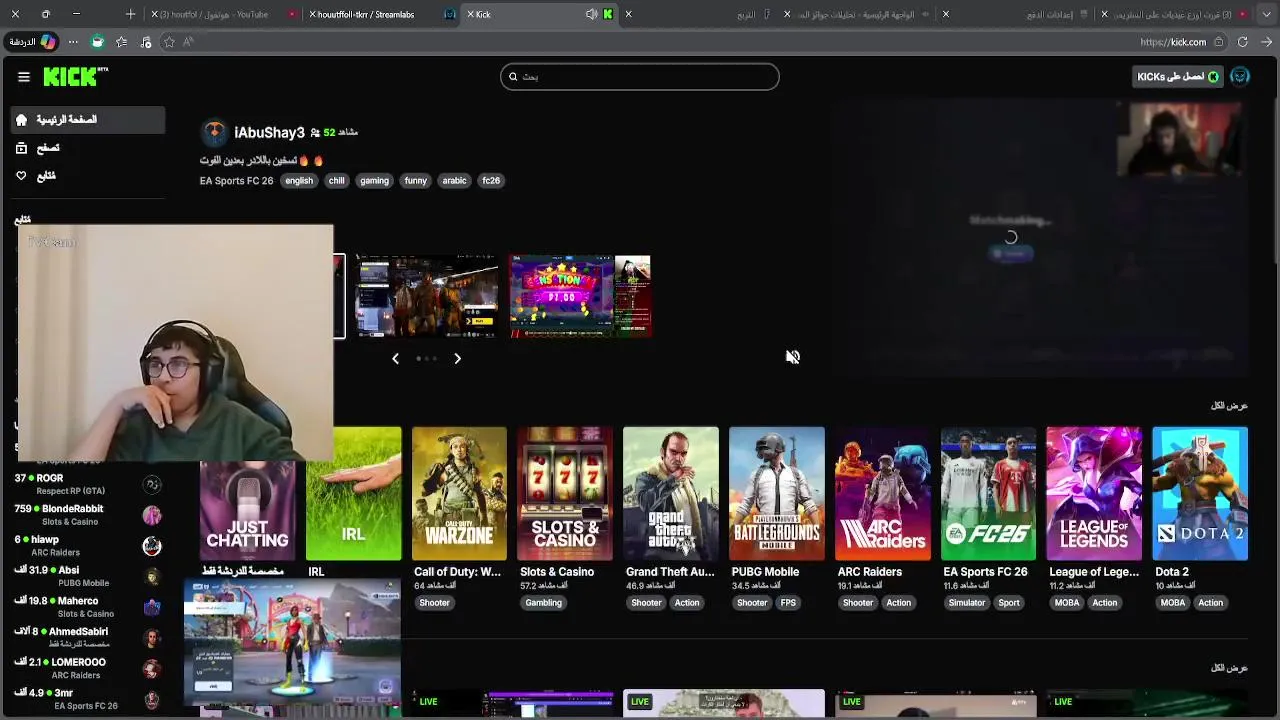Viewport: 1280px width, 720px height.
Task: Open the Kick hamburger menu
Action: pyautogui.click(x=24, y=77)
